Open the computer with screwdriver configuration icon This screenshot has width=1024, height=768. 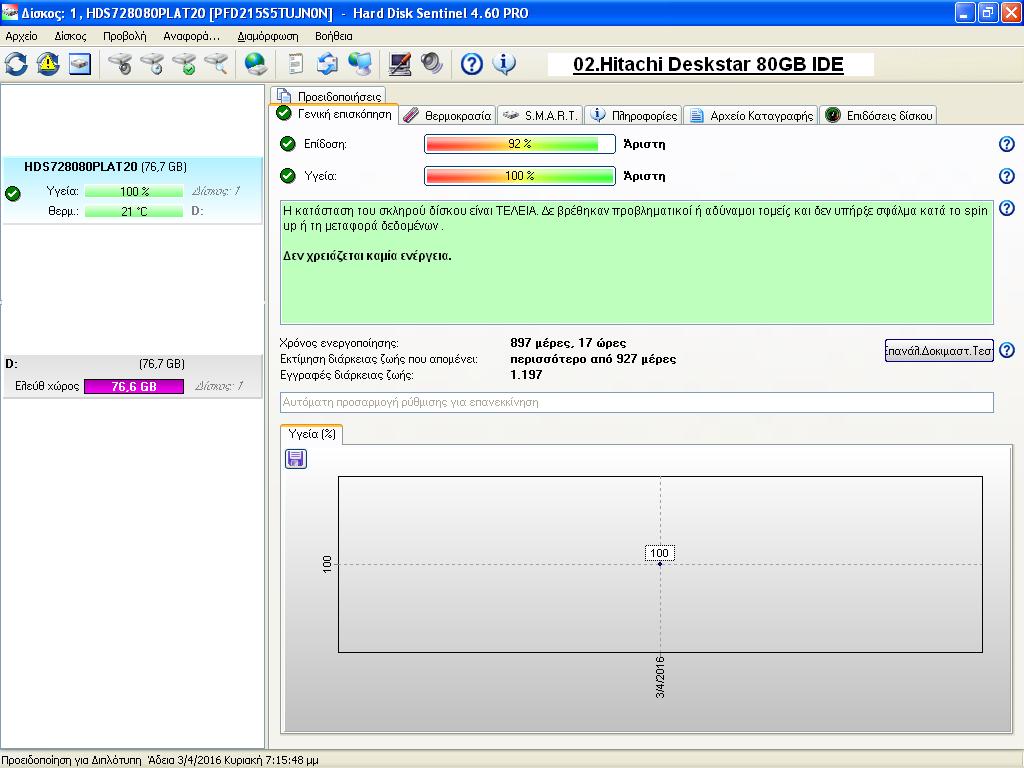pos(400,64)
